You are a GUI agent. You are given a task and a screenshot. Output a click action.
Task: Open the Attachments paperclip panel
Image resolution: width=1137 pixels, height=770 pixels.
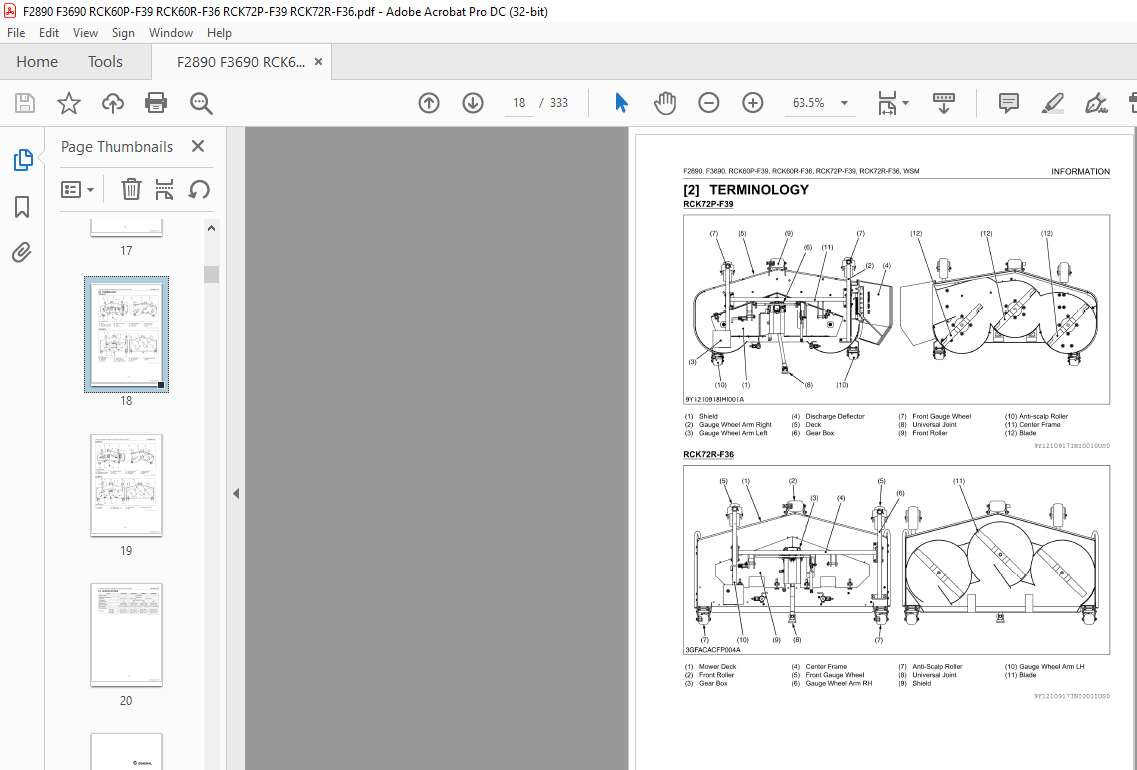pos(22,252)
